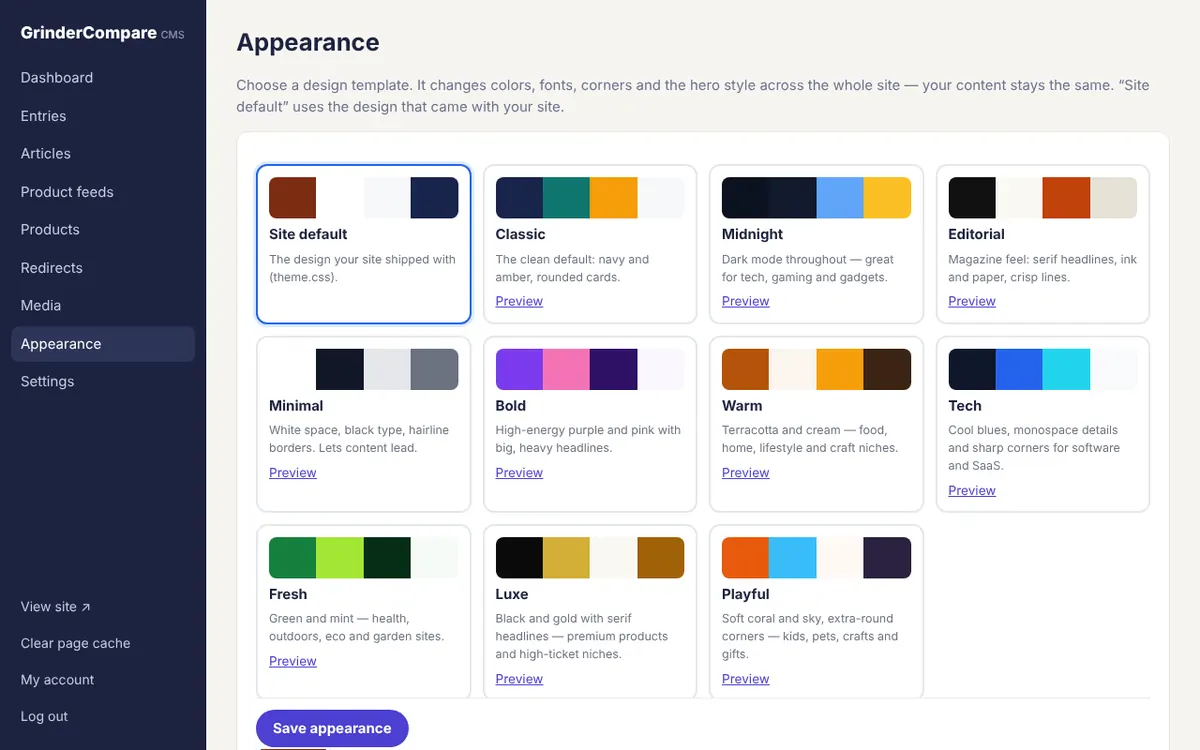Click GrinderCompare CMS logo
The width and height of the screenshot is (1200, 750).
click(103, 33)
